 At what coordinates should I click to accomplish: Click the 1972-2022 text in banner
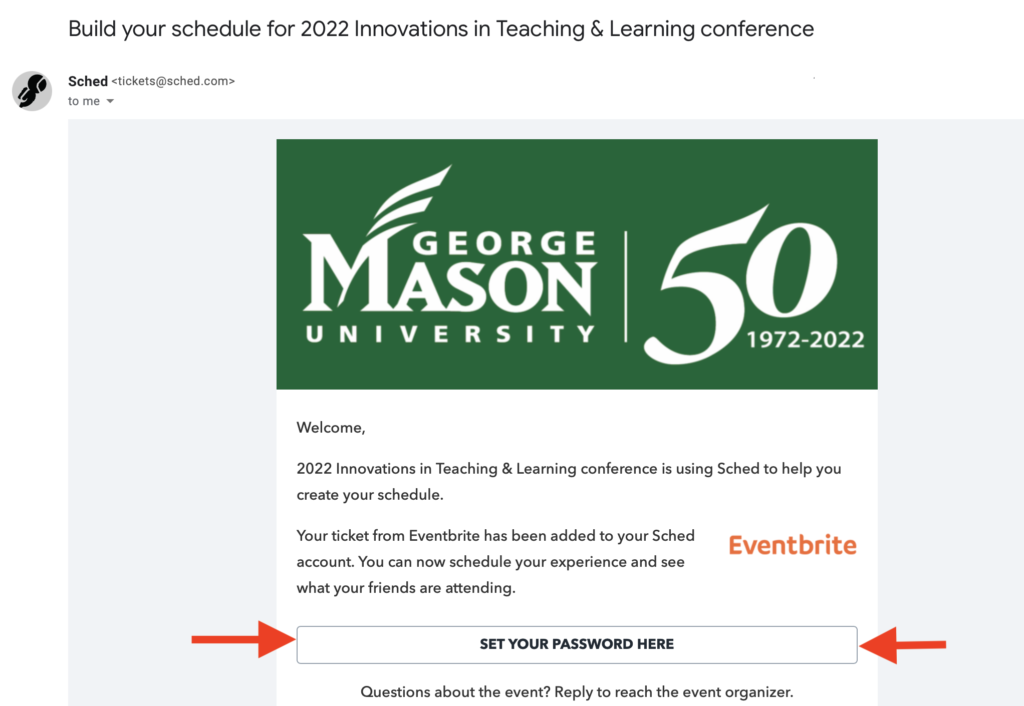click(805, 340)
